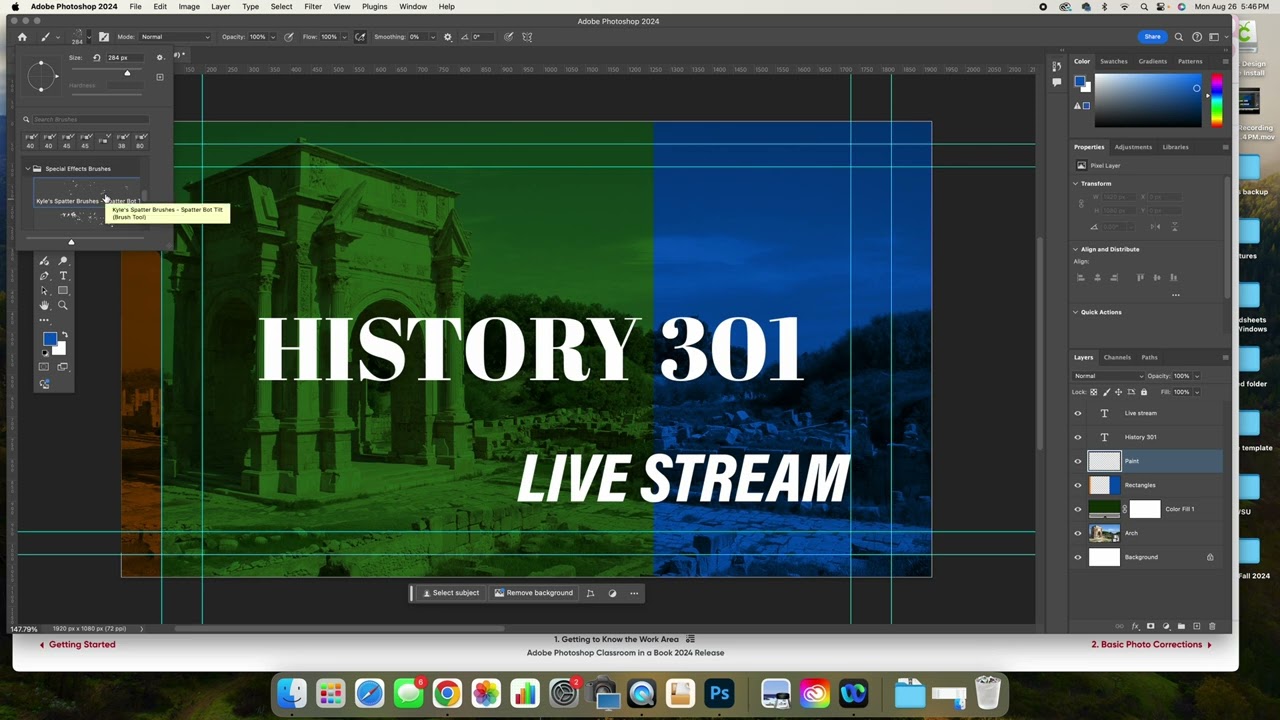Open the Flow value dropdown

coord(345,37)
